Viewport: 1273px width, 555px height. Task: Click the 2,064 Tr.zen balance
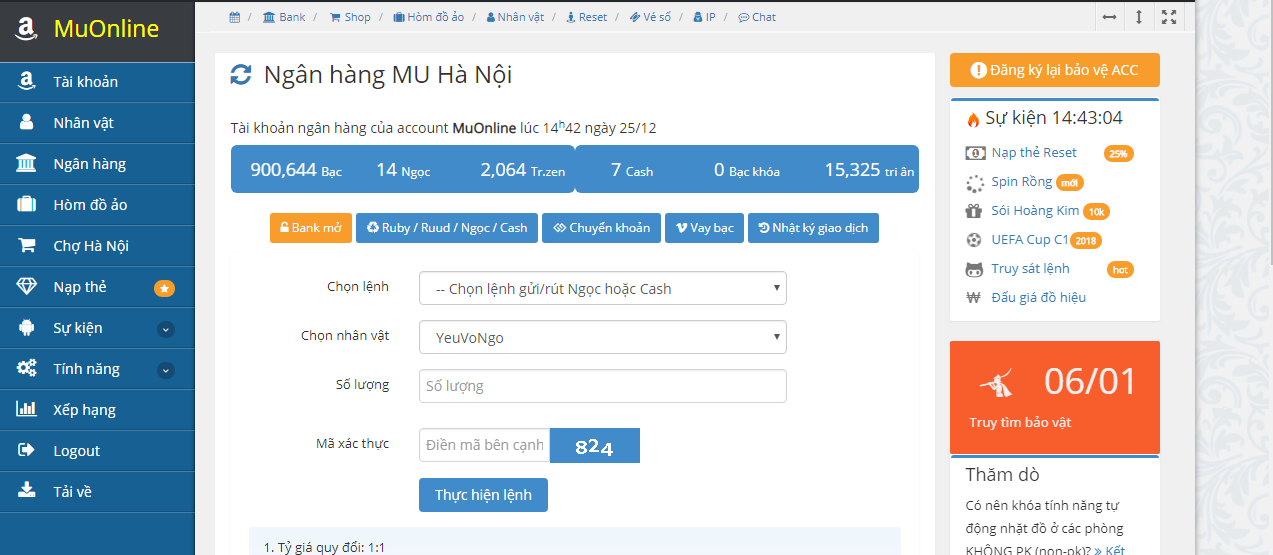point(522,170)
